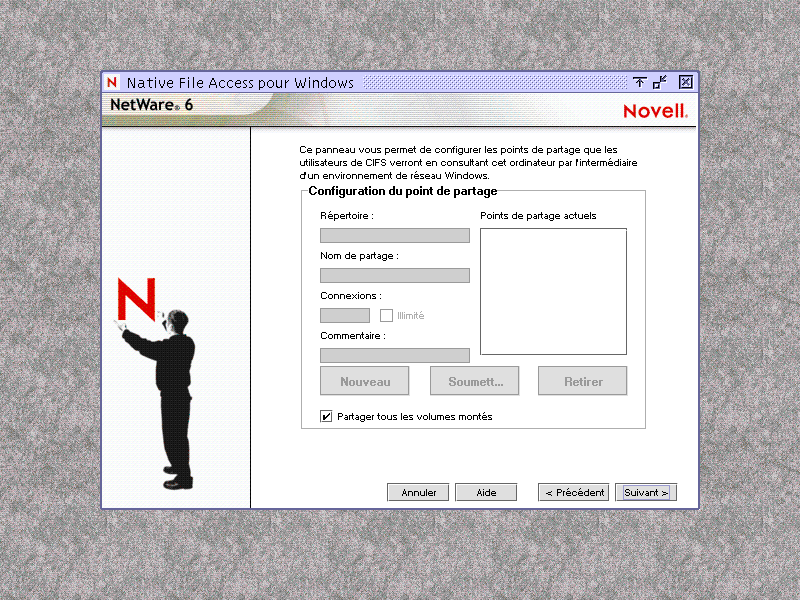Click the Commentaire input field
Viewport: 800px width, 600px height.
point(395,356)
